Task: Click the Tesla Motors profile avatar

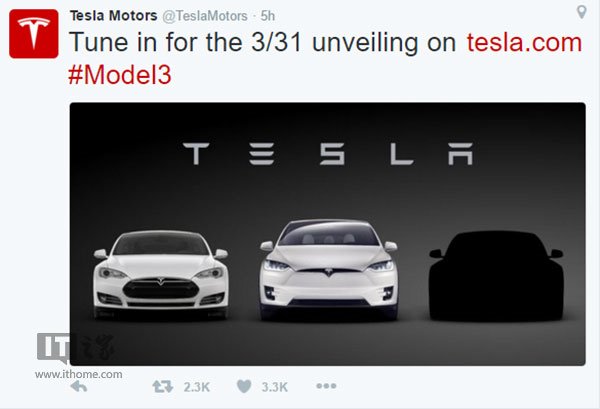Action: pyautogui.click(x=34, y=34)
